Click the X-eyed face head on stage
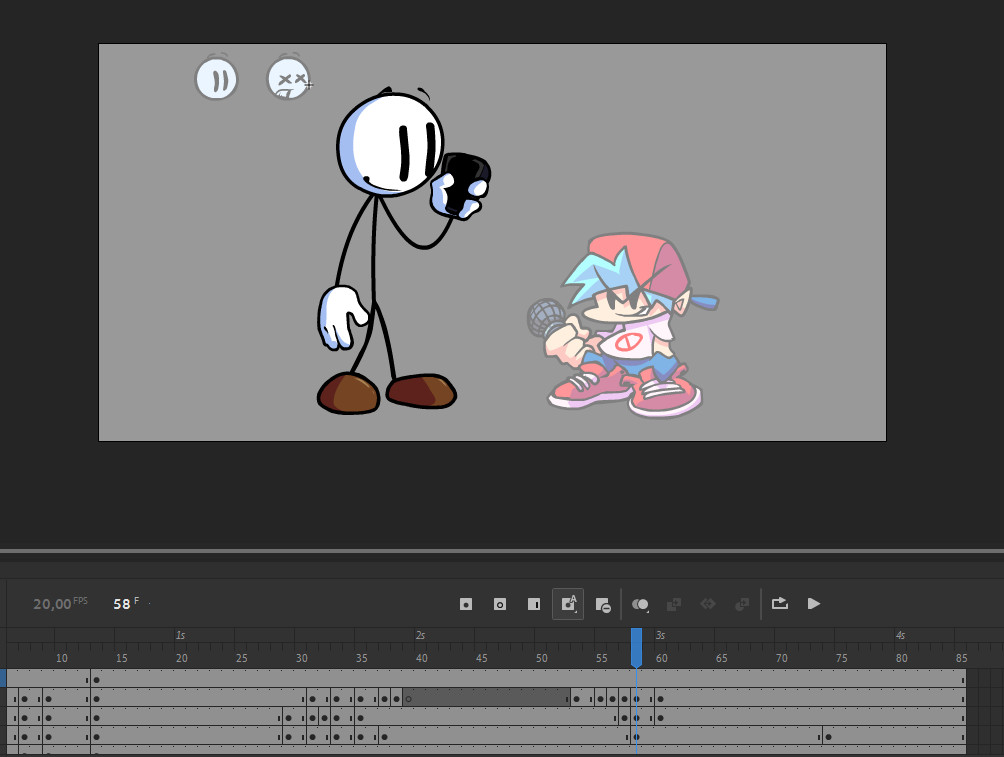The height and width of the screenshot is (757, 1004). pos(288,79)
